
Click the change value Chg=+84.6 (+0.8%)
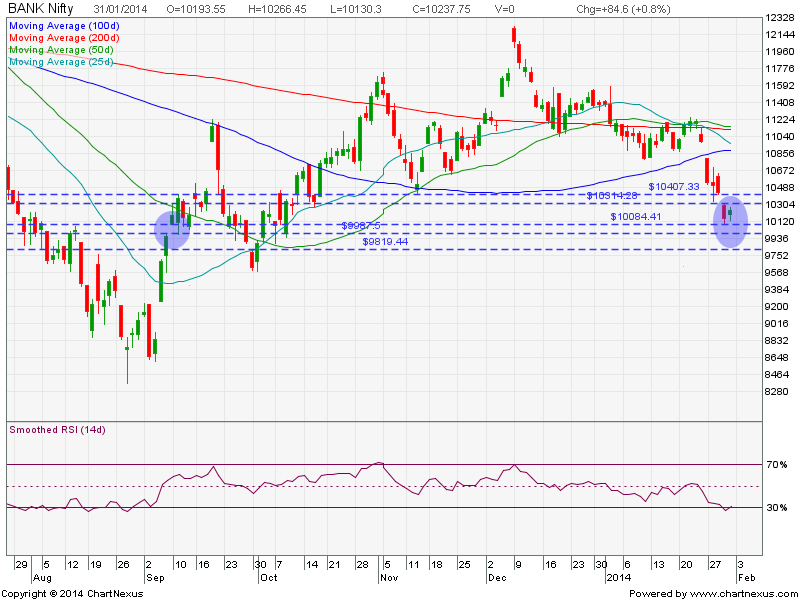coord(623,9)
